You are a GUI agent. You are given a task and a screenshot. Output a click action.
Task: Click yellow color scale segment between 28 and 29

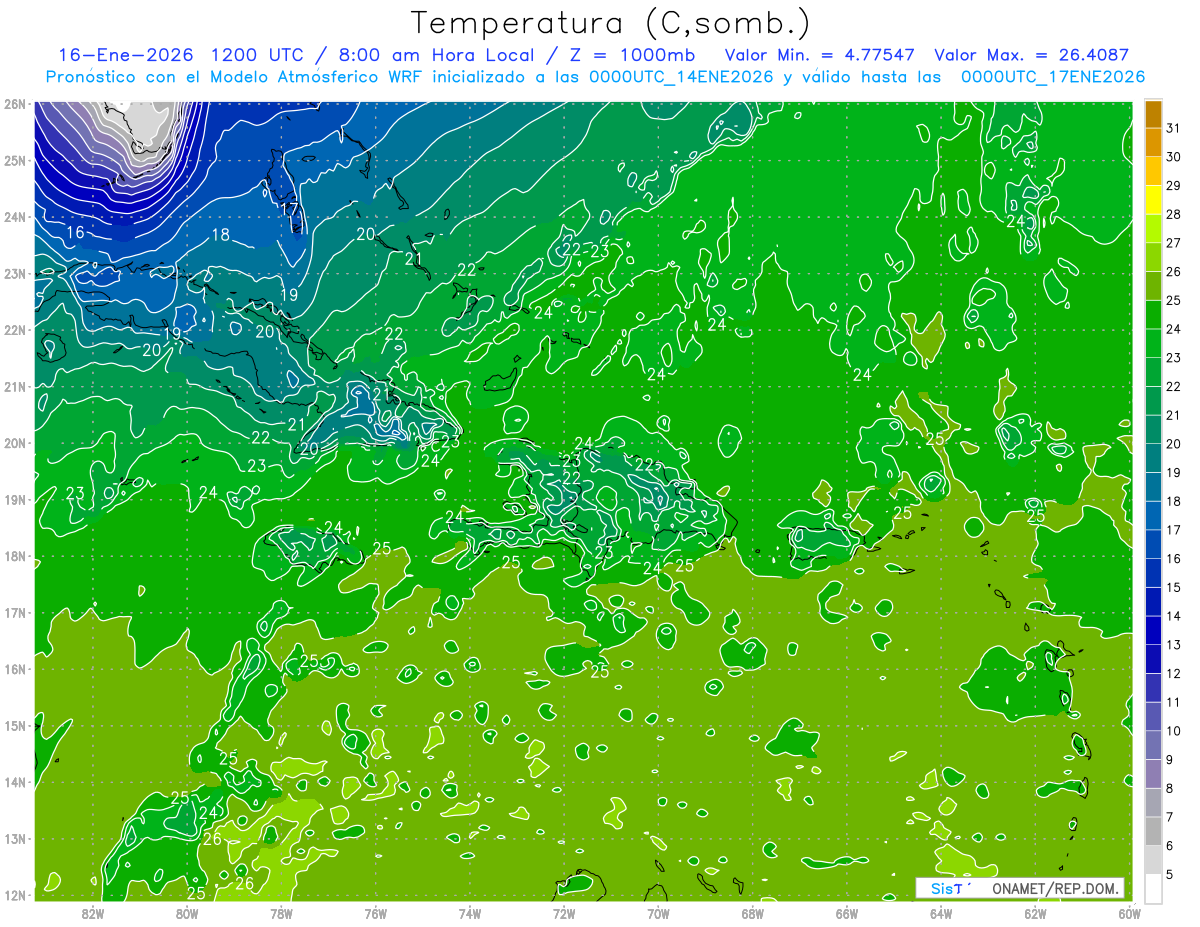[x=1153, y=200]
